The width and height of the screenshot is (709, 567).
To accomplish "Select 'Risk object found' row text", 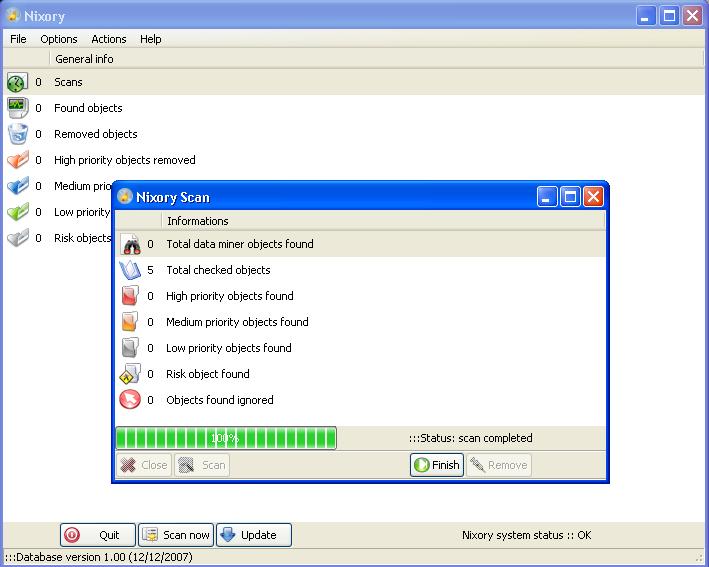I will point(208,374).
